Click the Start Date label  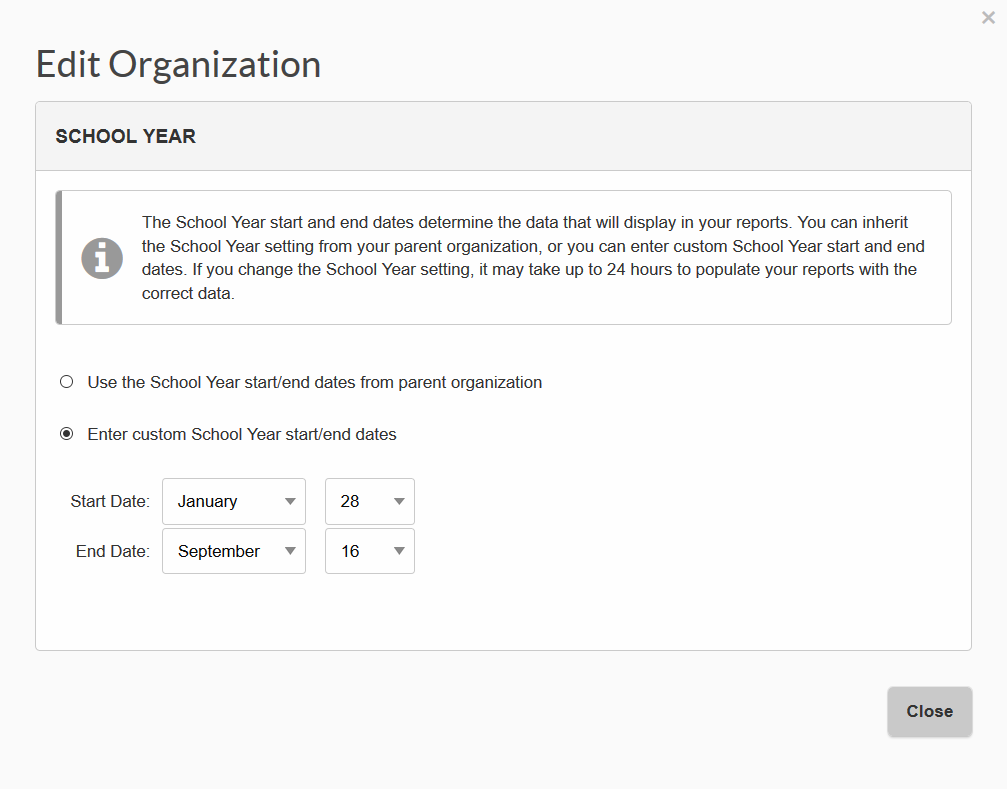[x=109, y=501]
